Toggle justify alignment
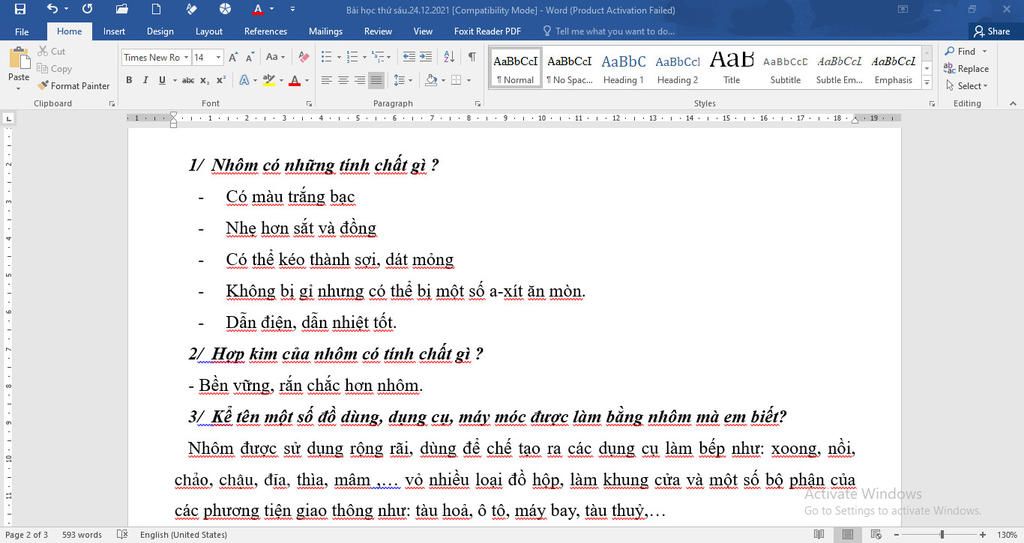The image size is (1024, 543). [x=376, y=80]
